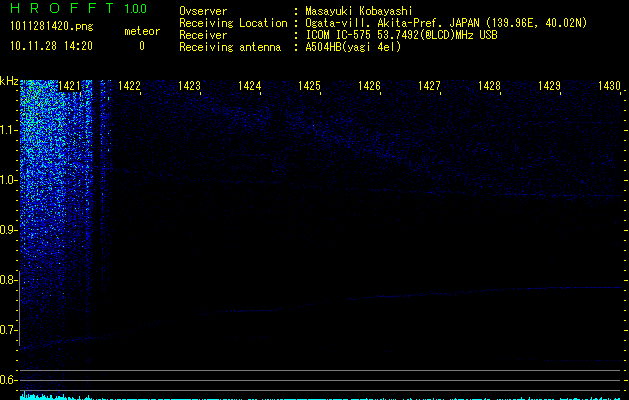Screen dimensions: 629x400
Task: Click antenna value A504HB(yagi 4el)
Action: (353, 47)
